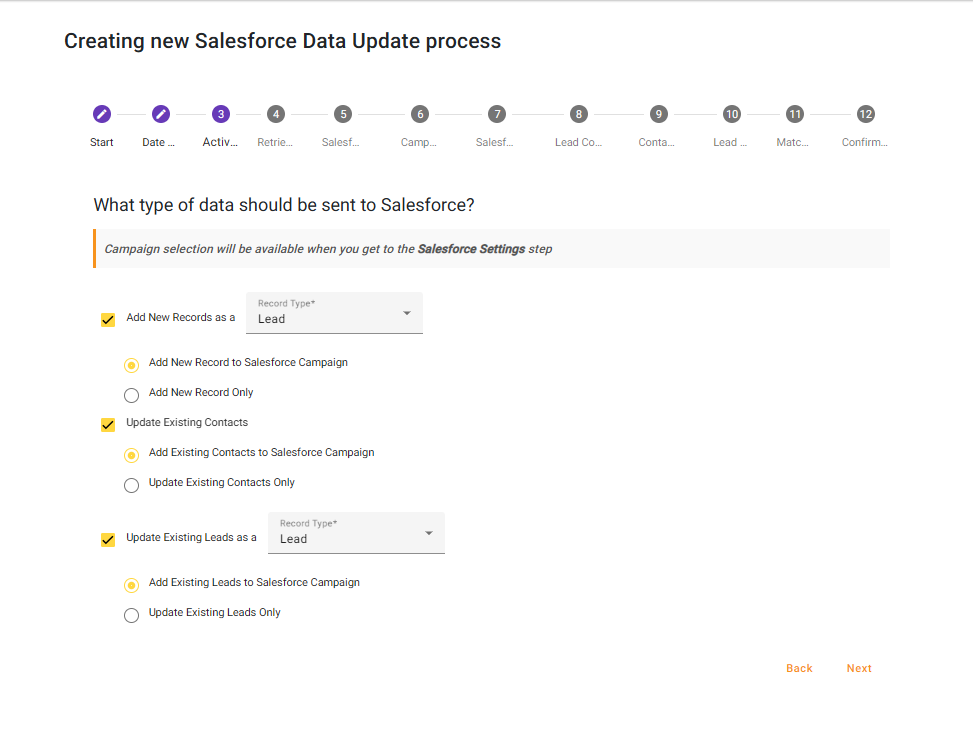Viewport: 973px width, 736px height.
Task: Disable Update Existing Leads checkbox
Action: [108, 540]
